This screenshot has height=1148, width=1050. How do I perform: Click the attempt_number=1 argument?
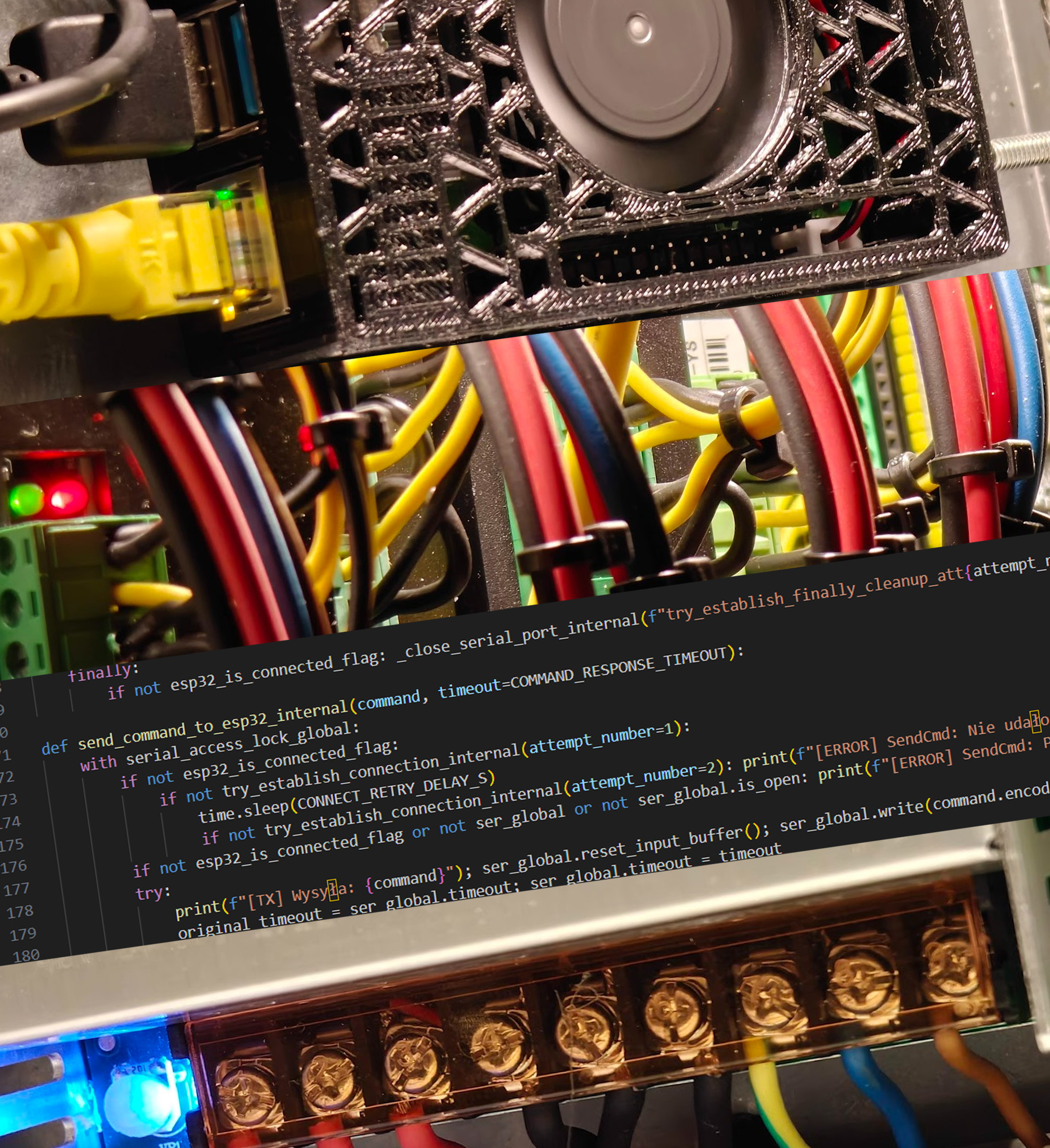tap(601, 738)
